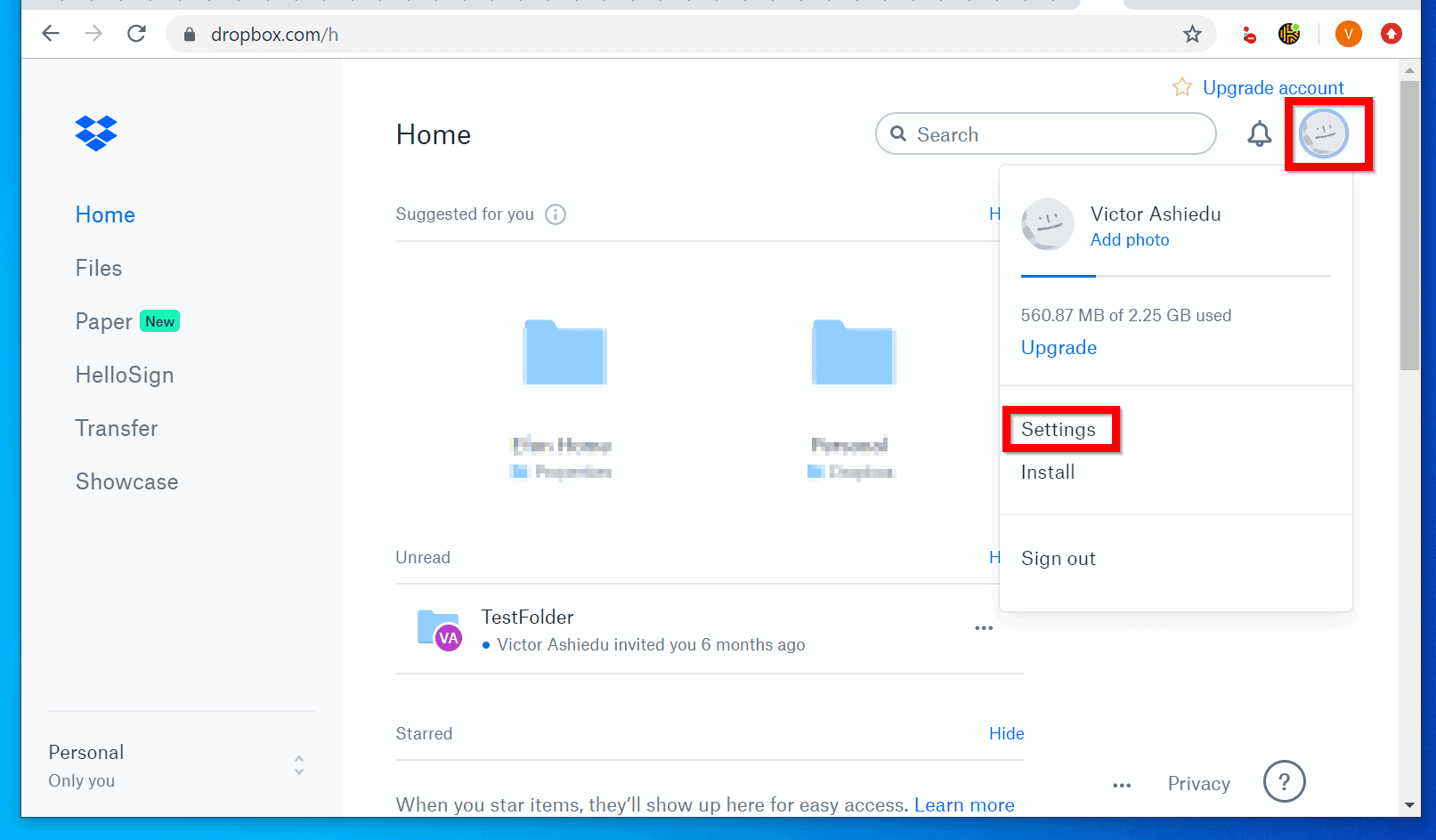Open the help question mark
The image size is (1436, 840).
coord(1284,781)
